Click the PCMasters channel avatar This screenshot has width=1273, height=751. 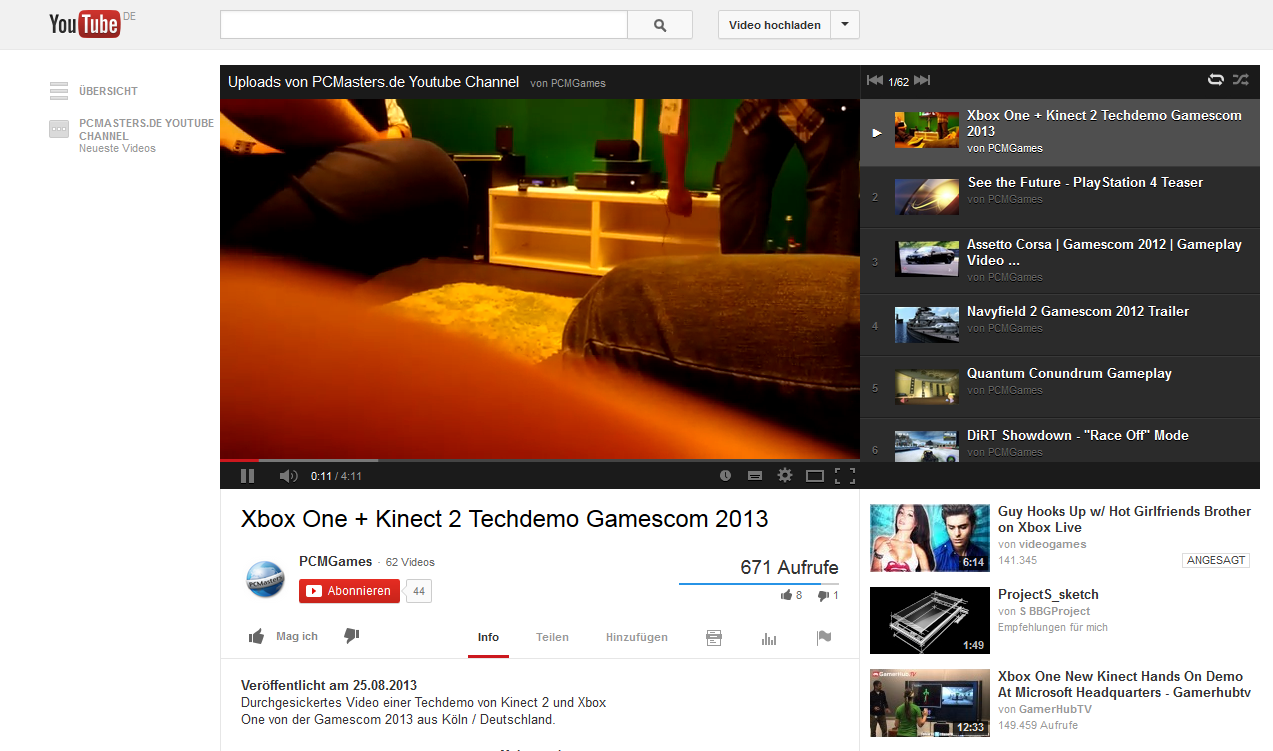266,580
